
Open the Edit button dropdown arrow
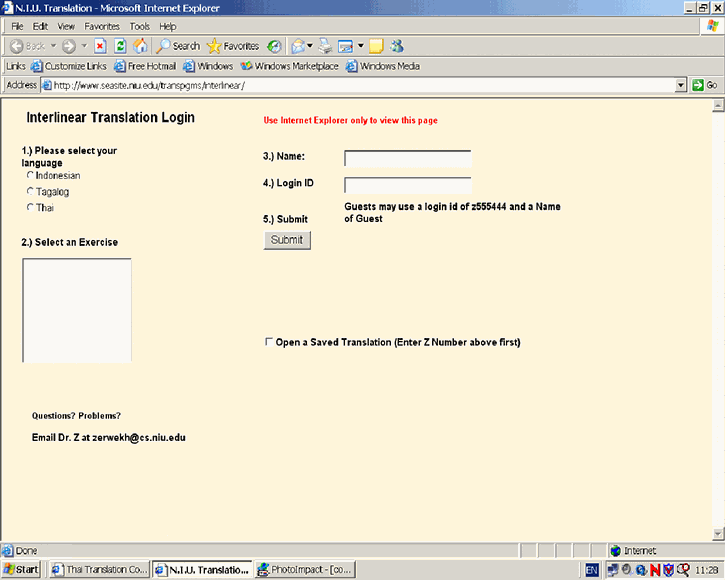[361, 46]
